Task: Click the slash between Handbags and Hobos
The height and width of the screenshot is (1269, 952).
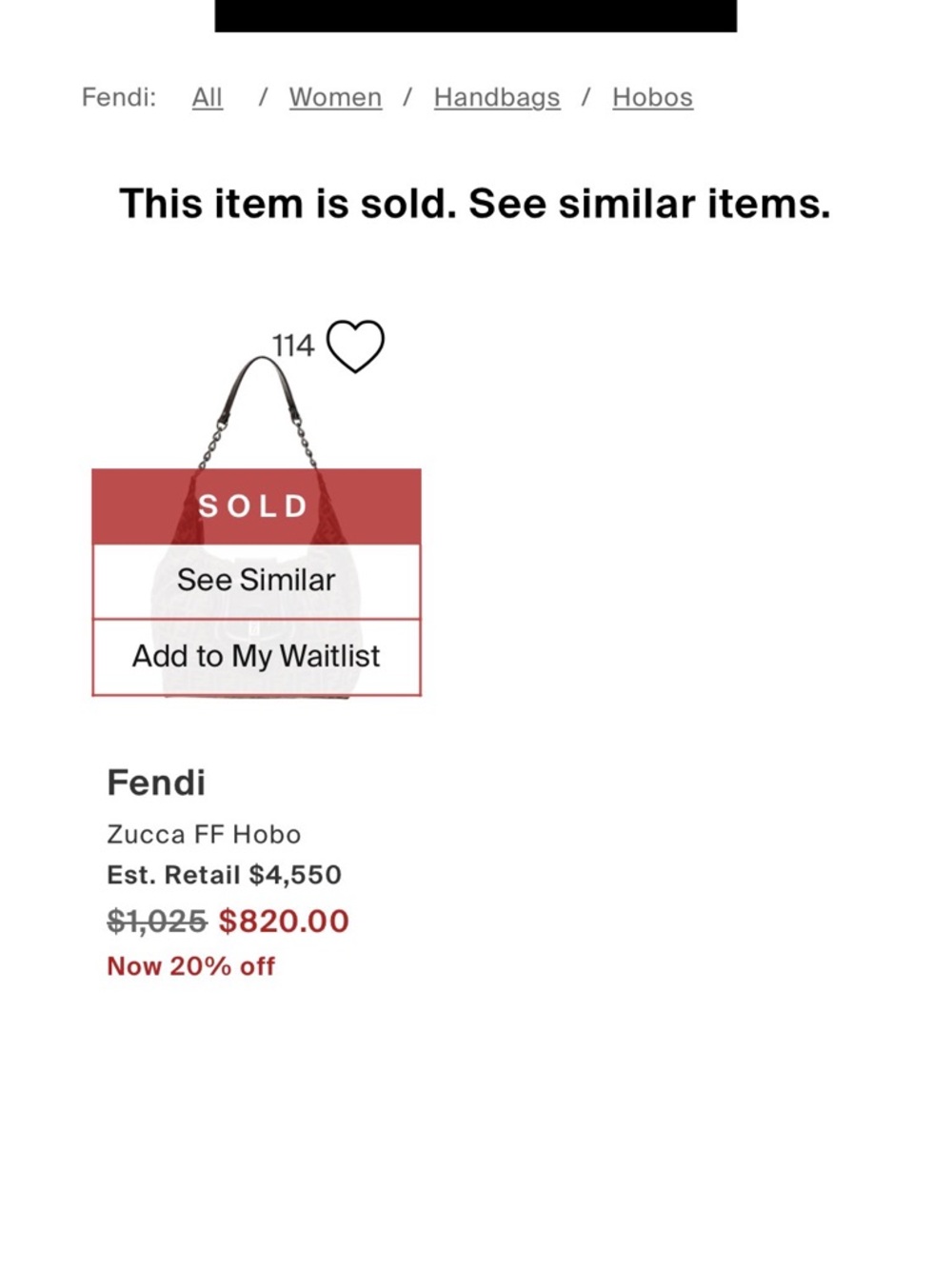Action: pyautogui.click(x=586, y=97)
